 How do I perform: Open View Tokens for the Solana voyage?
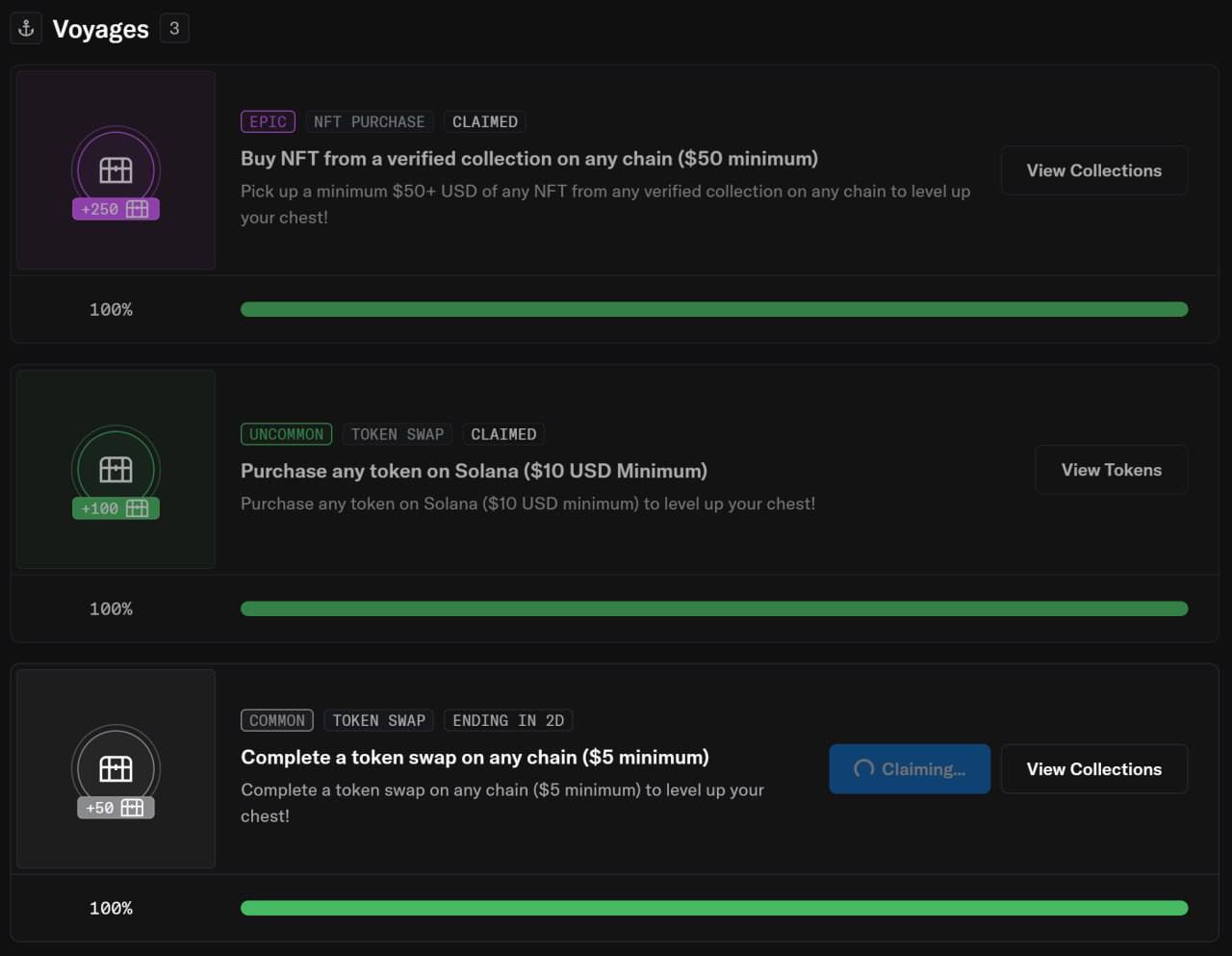(x=1111, y=470)
